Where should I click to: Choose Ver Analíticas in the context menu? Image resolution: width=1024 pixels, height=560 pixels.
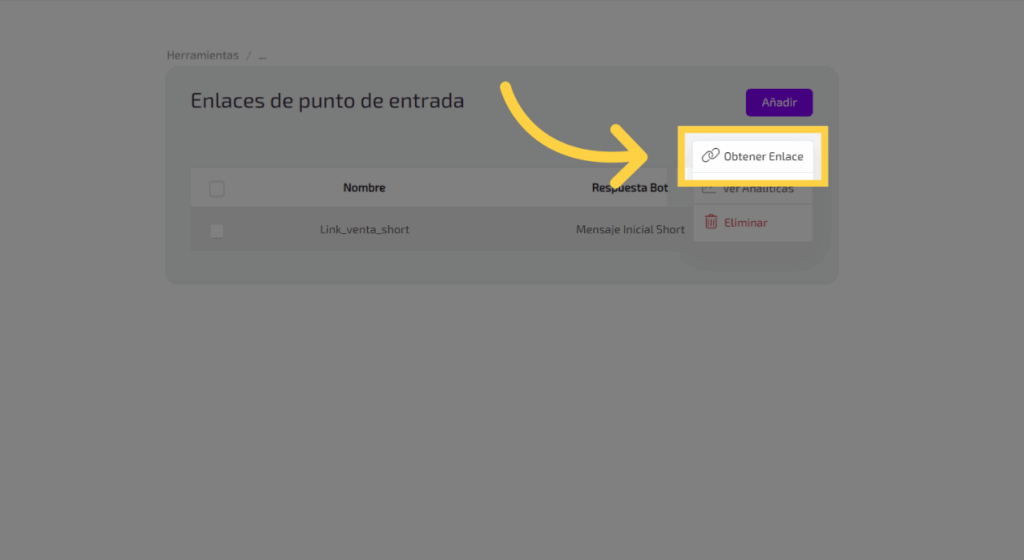tap(758, 189)
